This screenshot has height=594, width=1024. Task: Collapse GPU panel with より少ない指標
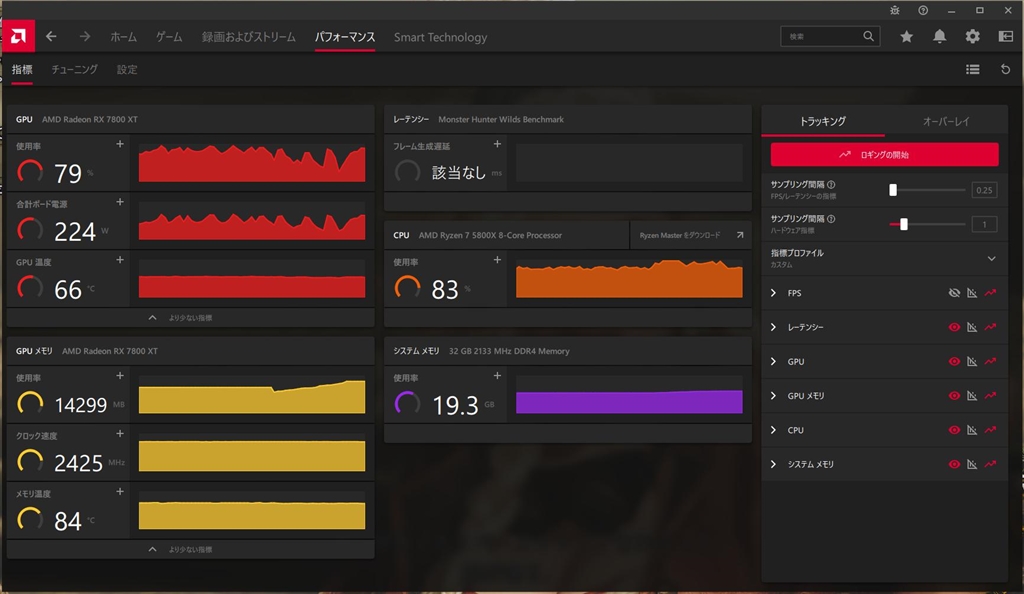click(190, 317)
